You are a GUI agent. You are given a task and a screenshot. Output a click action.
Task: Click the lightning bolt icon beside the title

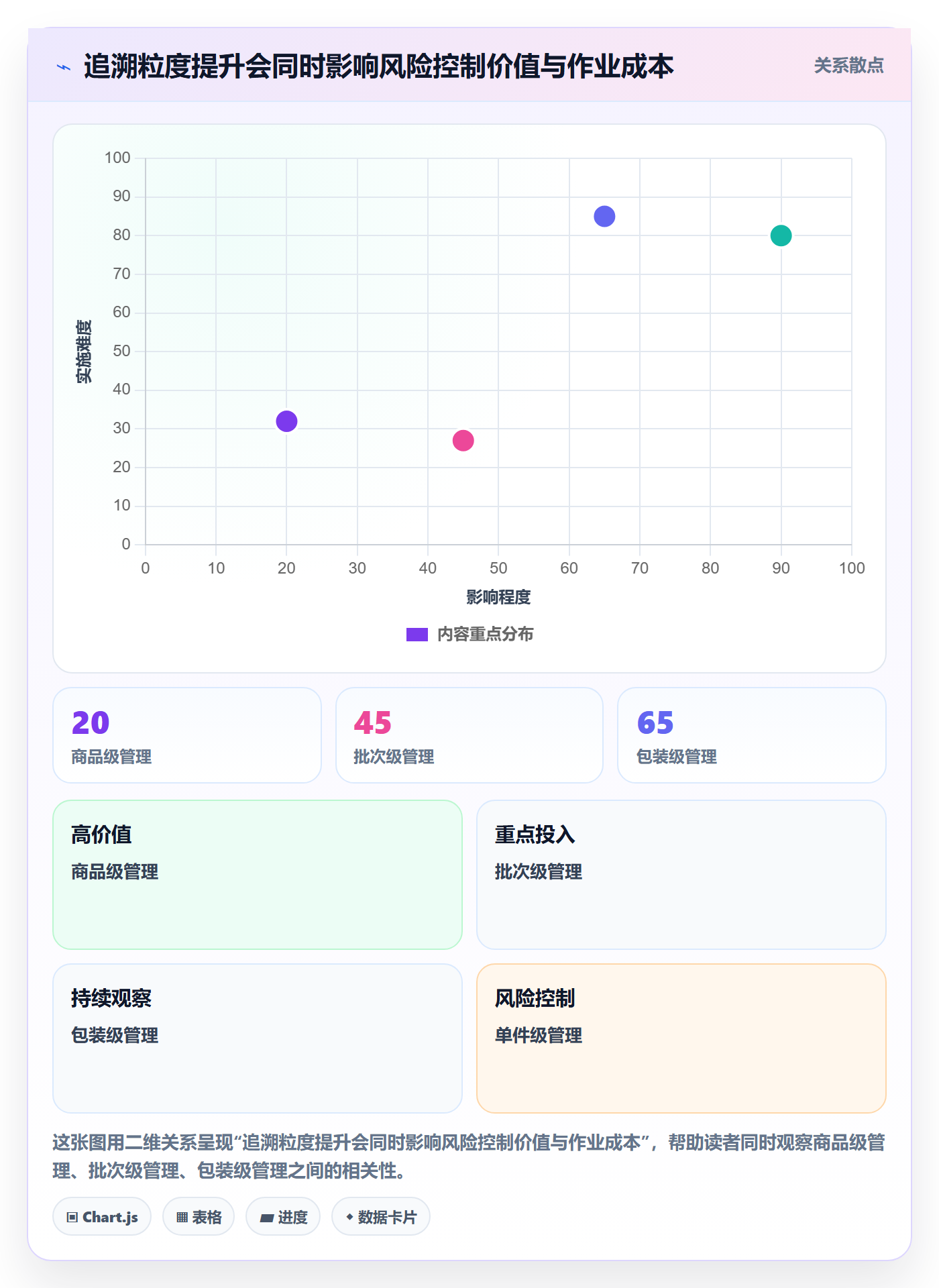tap(64, 67)
